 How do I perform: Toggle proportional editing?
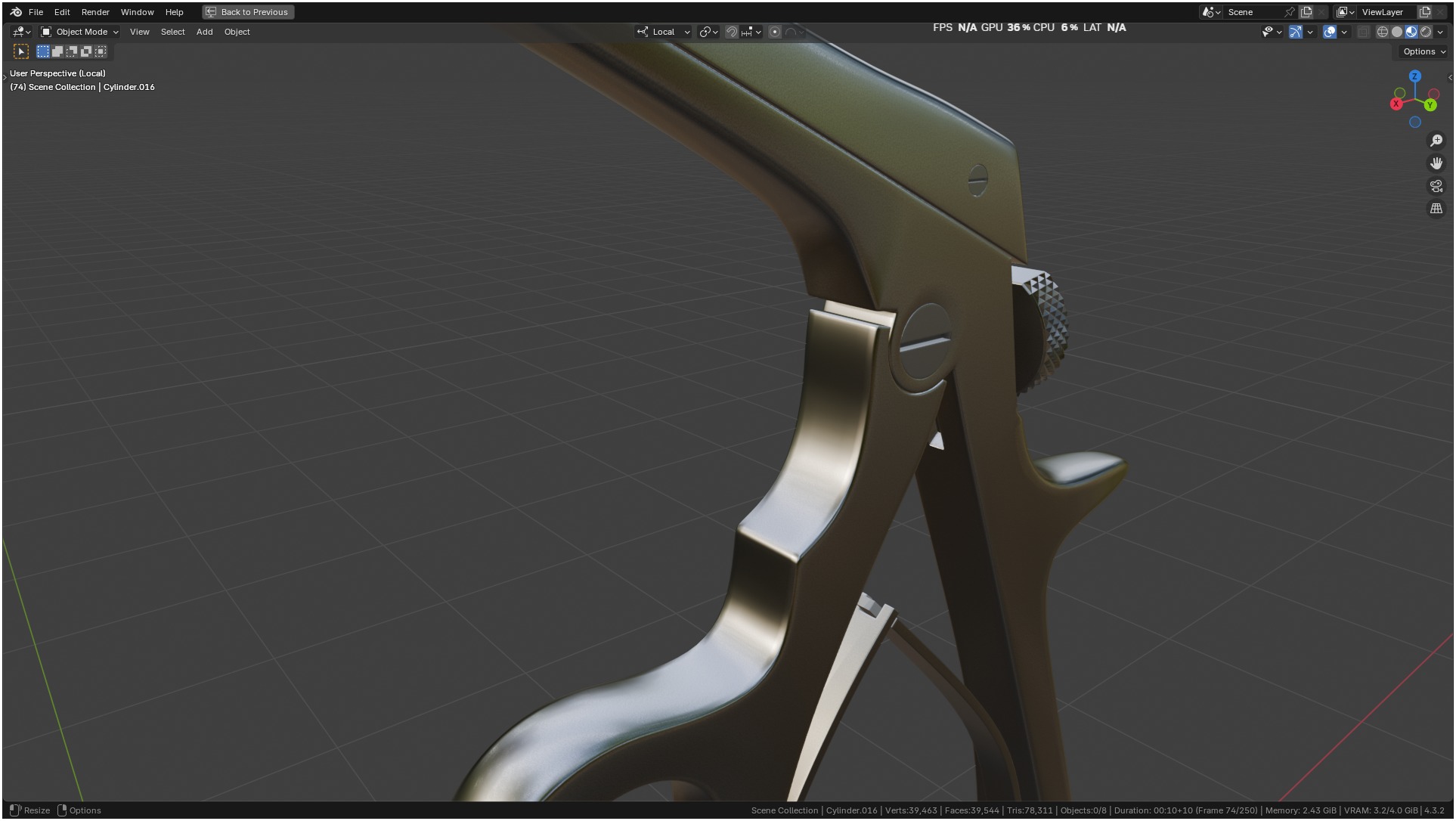click(x=775, y=32)
